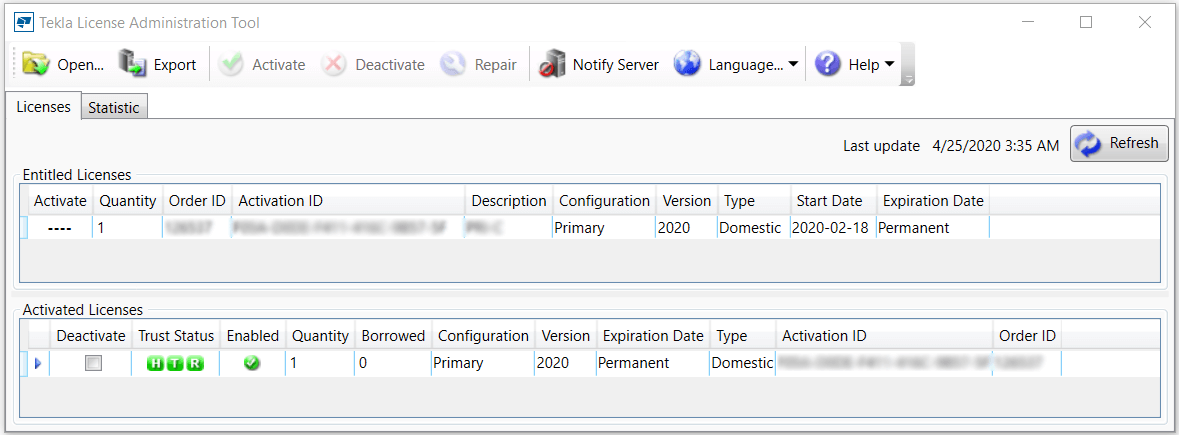Click the Borrowed column header

click(393, 335)
